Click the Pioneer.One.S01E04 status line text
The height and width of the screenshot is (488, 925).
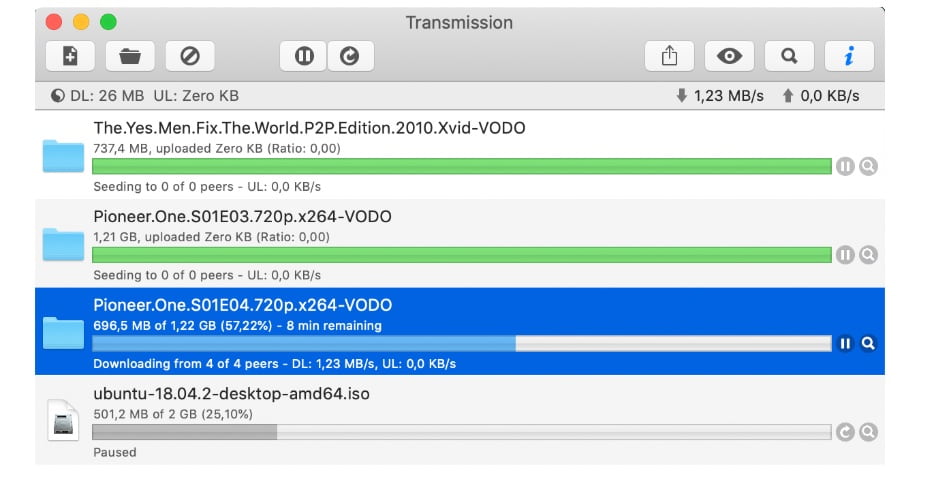coord(274,364)
